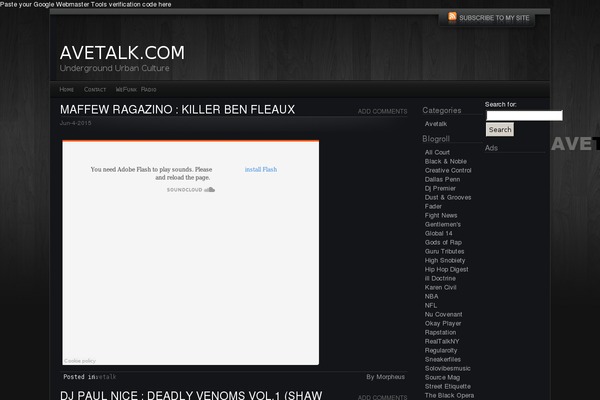This screenshot has height=400, width=600.
Task: Focus the Search for text field
Action: pos(524,115)
